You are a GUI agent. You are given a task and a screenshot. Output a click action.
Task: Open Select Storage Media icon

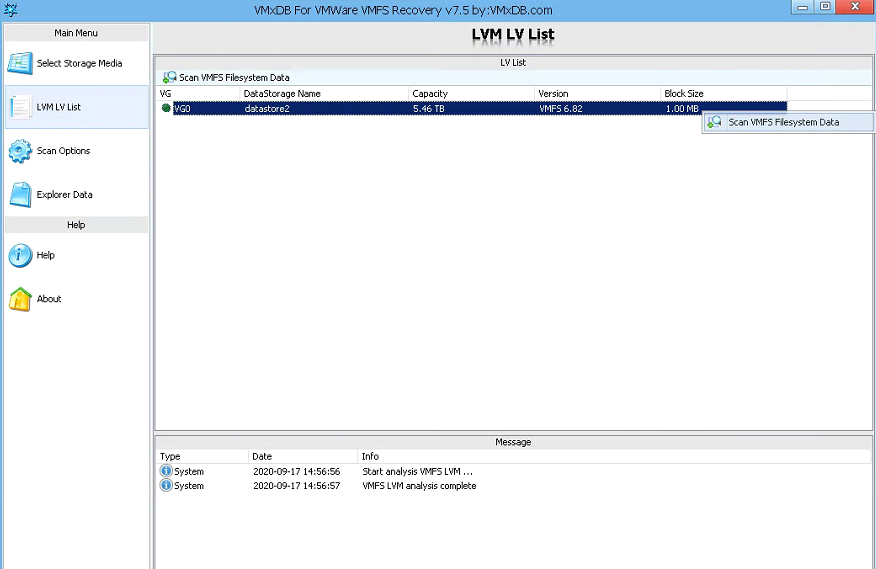point(20,63)
